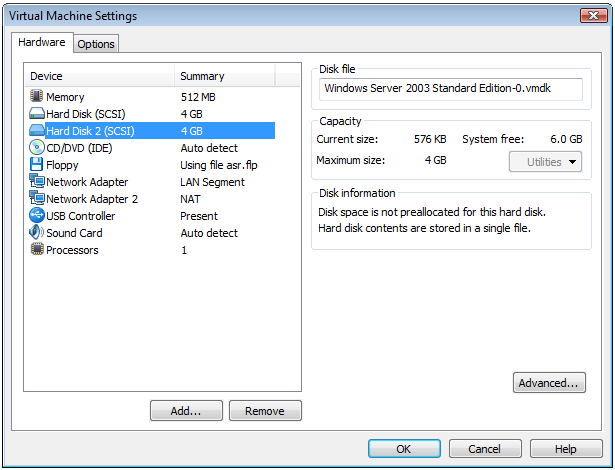Select the Floppy row label
The height and width of the screenshot is (470, 615).
(x=62, y=165)
